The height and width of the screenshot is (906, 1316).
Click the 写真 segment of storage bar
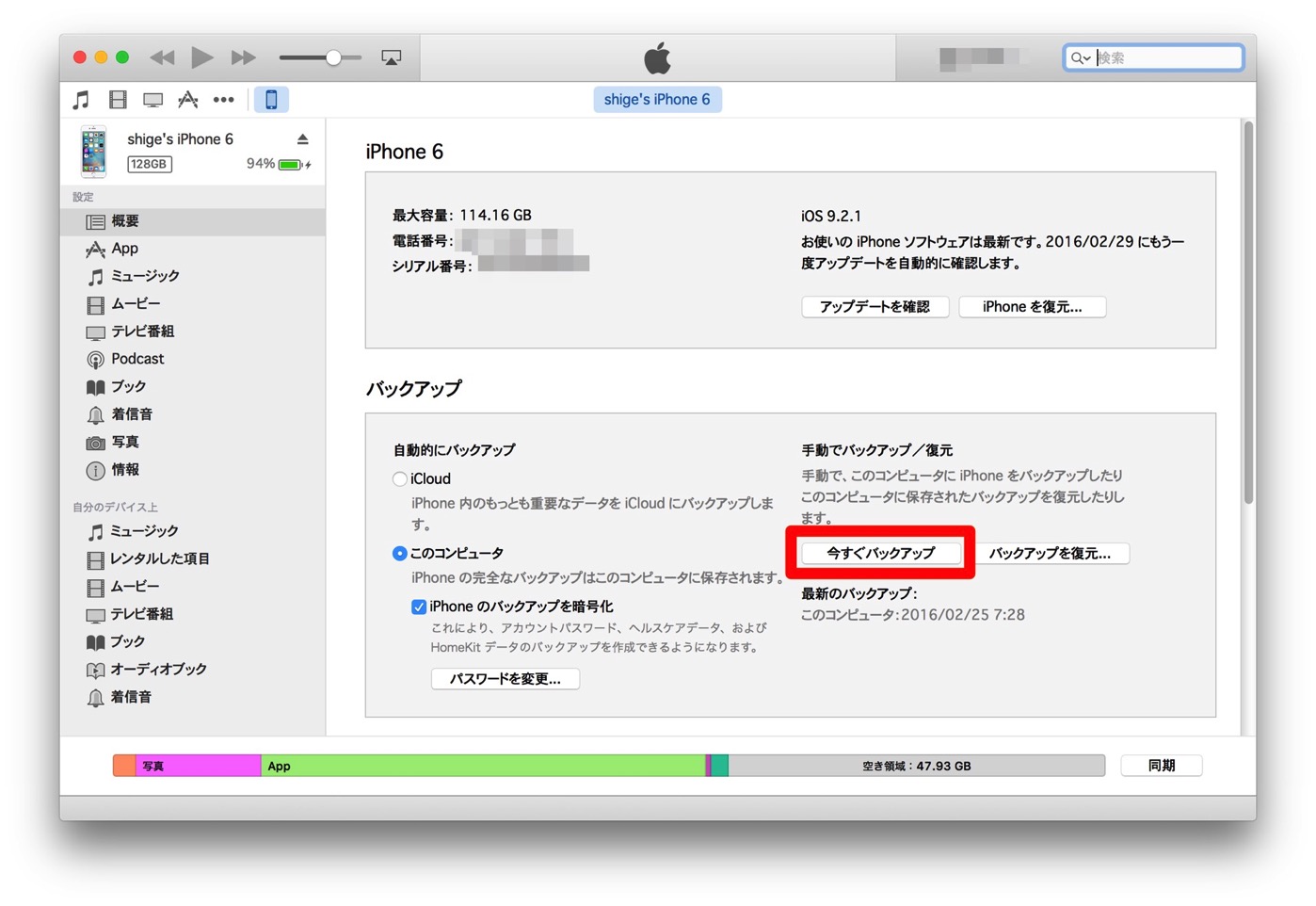point(199,766)
